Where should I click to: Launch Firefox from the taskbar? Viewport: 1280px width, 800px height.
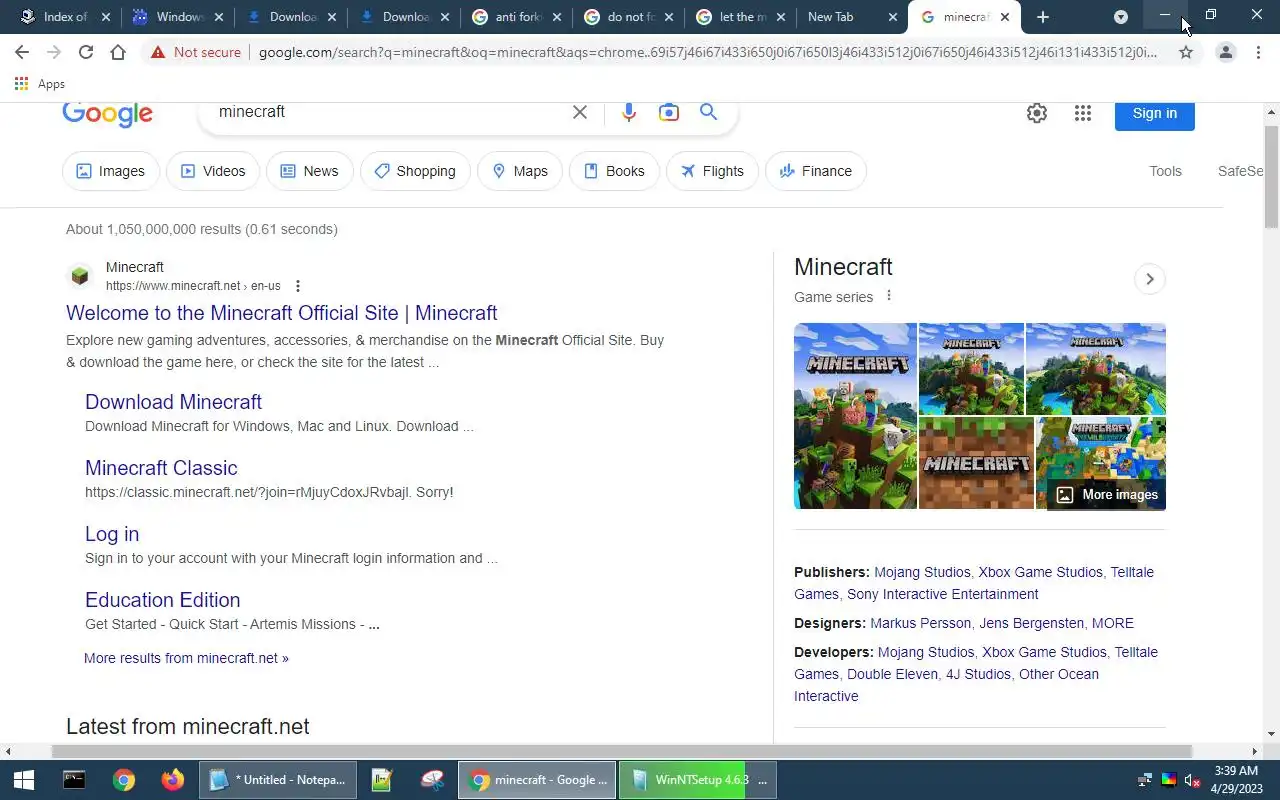(x=172, y=780)
